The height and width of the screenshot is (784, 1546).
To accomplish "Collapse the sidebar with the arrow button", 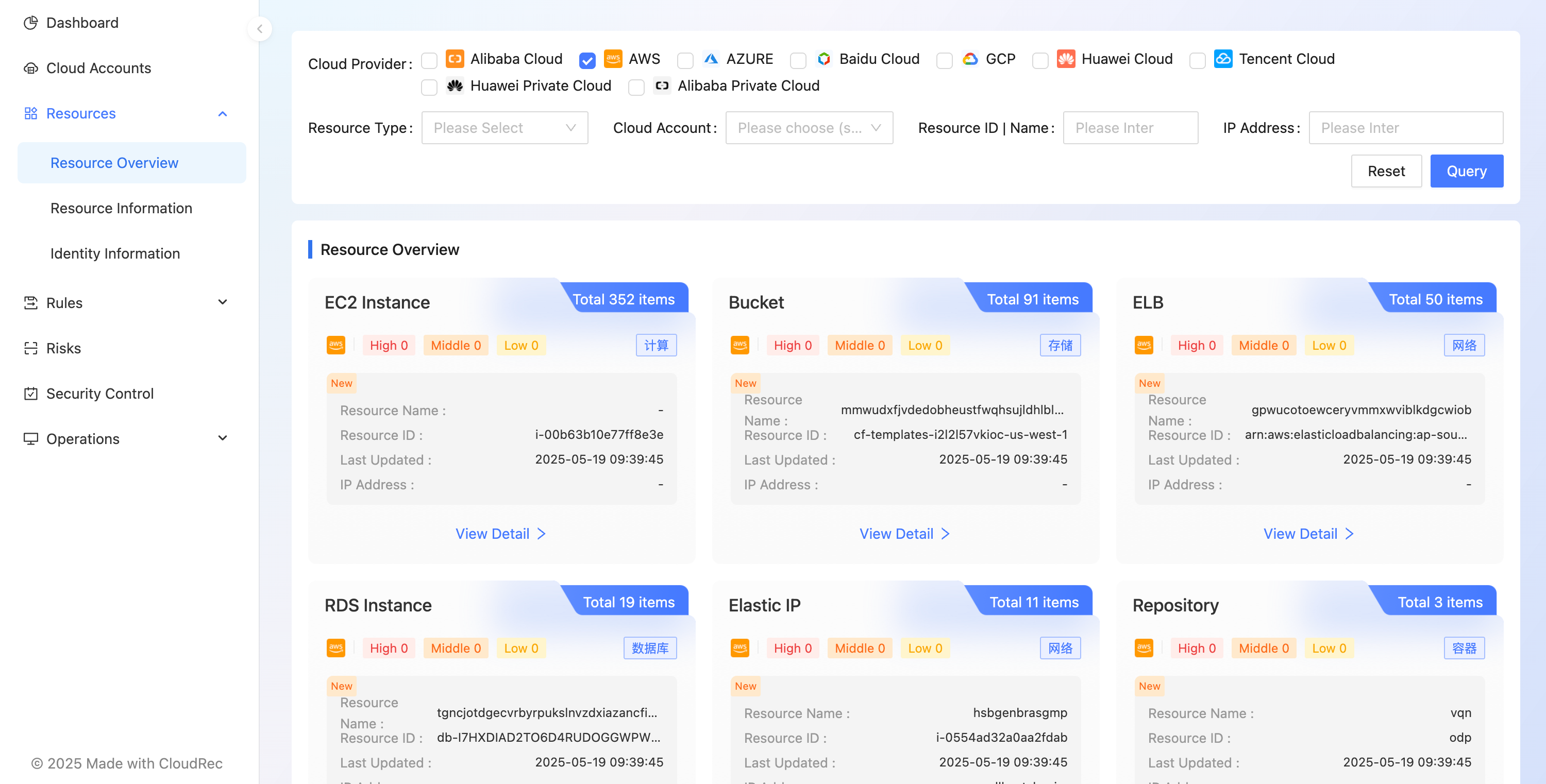I will pyautogui.click(x=260, y=29).
